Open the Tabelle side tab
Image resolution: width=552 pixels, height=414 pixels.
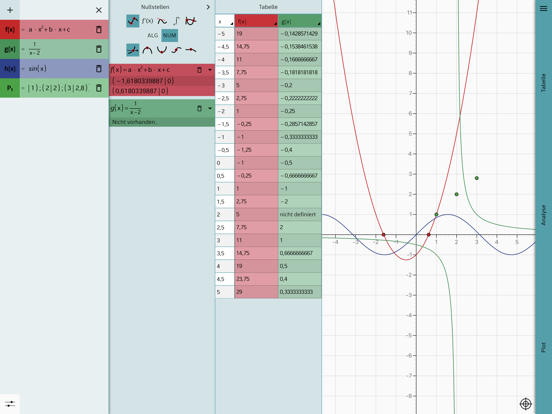(x=543, y=83)
